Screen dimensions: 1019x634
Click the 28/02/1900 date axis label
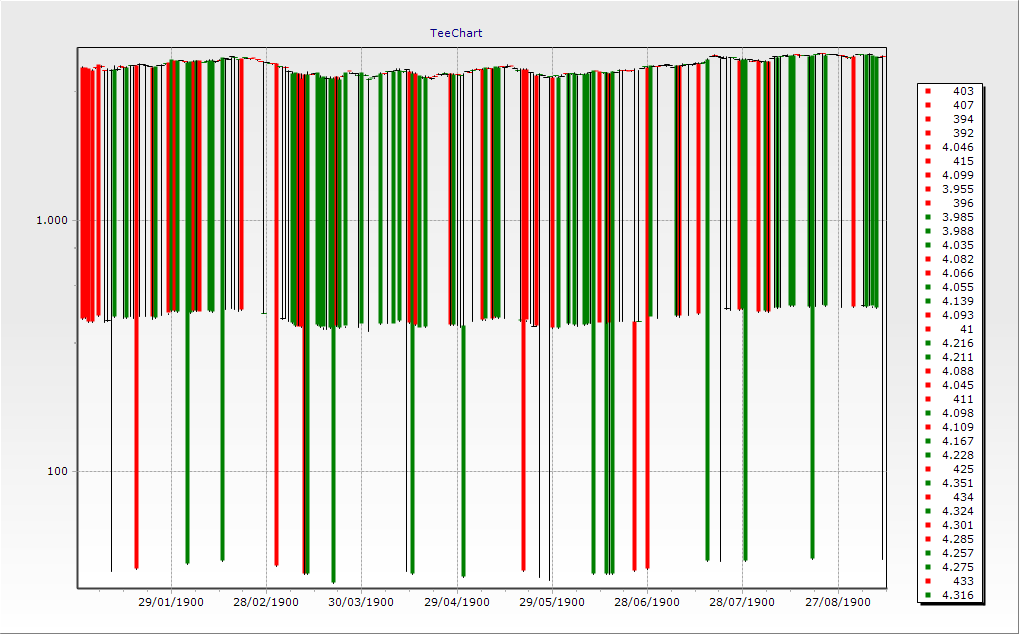tap(266, 602)
